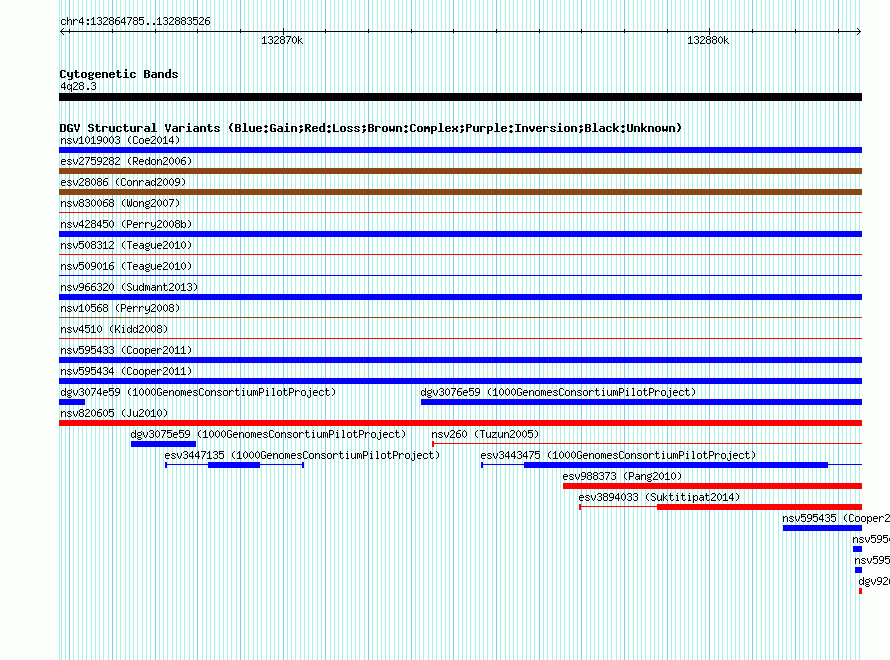Click the blue bar of nsv428450
The image size is (890, 660).
pos(460,234)
